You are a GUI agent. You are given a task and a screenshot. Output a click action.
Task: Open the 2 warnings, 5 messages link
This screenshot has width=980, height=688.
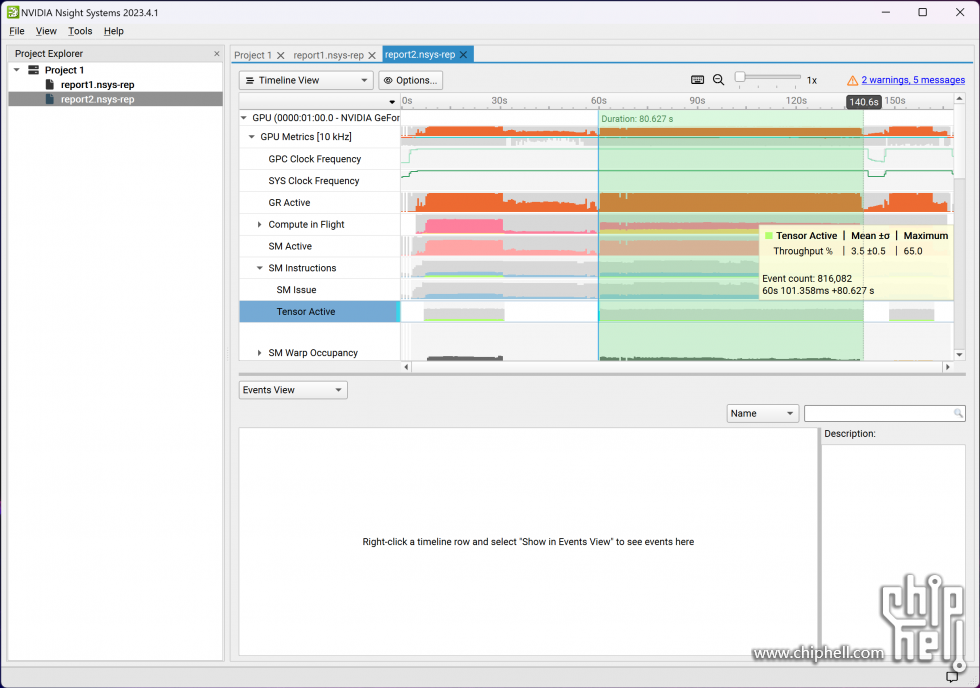(913, 80)
